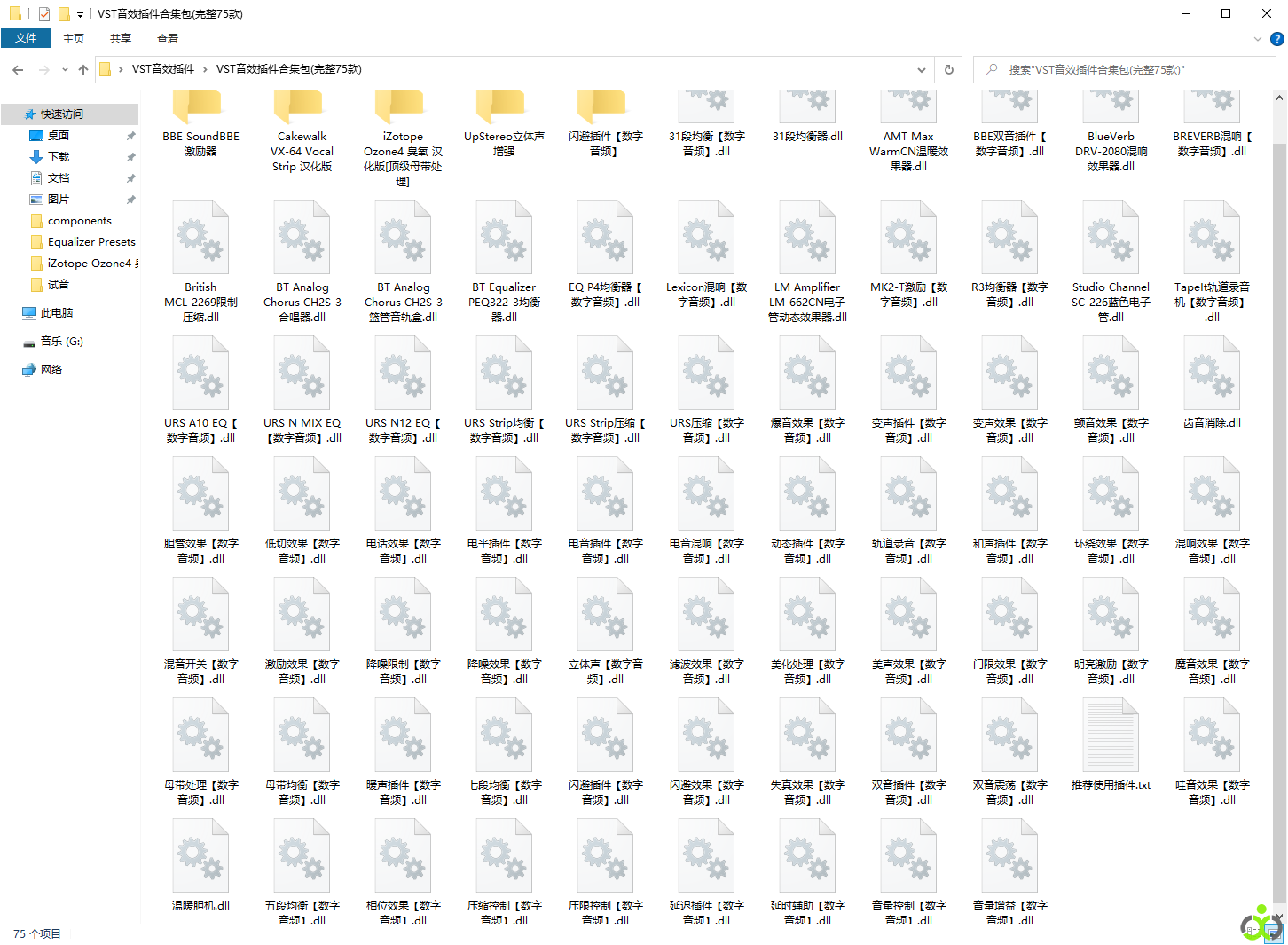Select the 音量增益 dll file icon
The width and height of the screenshot is (1288, 945).
click(1009, 855)
